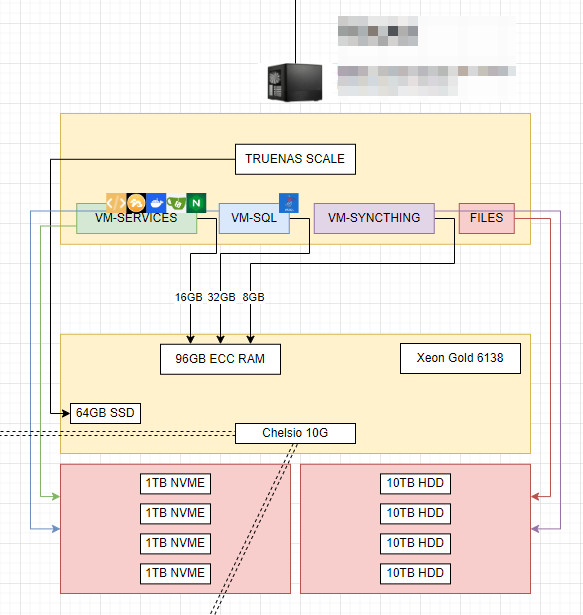Click the VM-SYNCTHING purple box

pyautogui.click(x=374, y=218)
